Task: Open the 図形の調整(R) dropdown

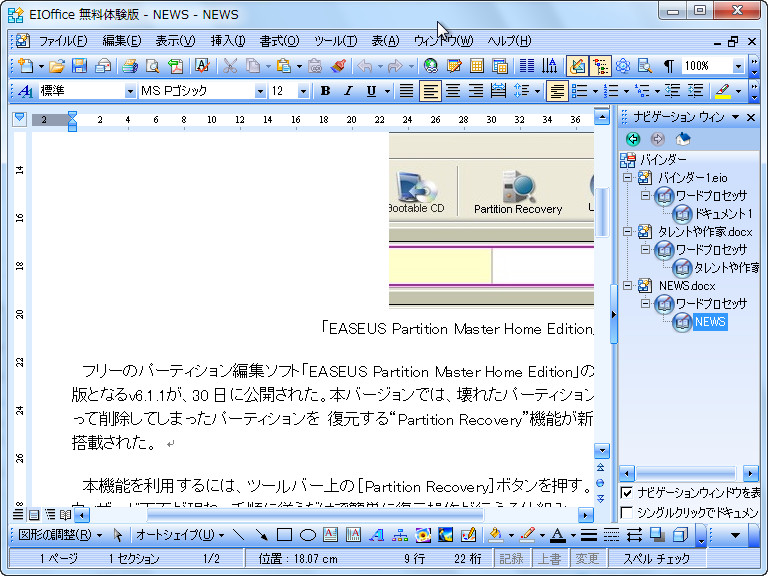Action: pos(60,535)
